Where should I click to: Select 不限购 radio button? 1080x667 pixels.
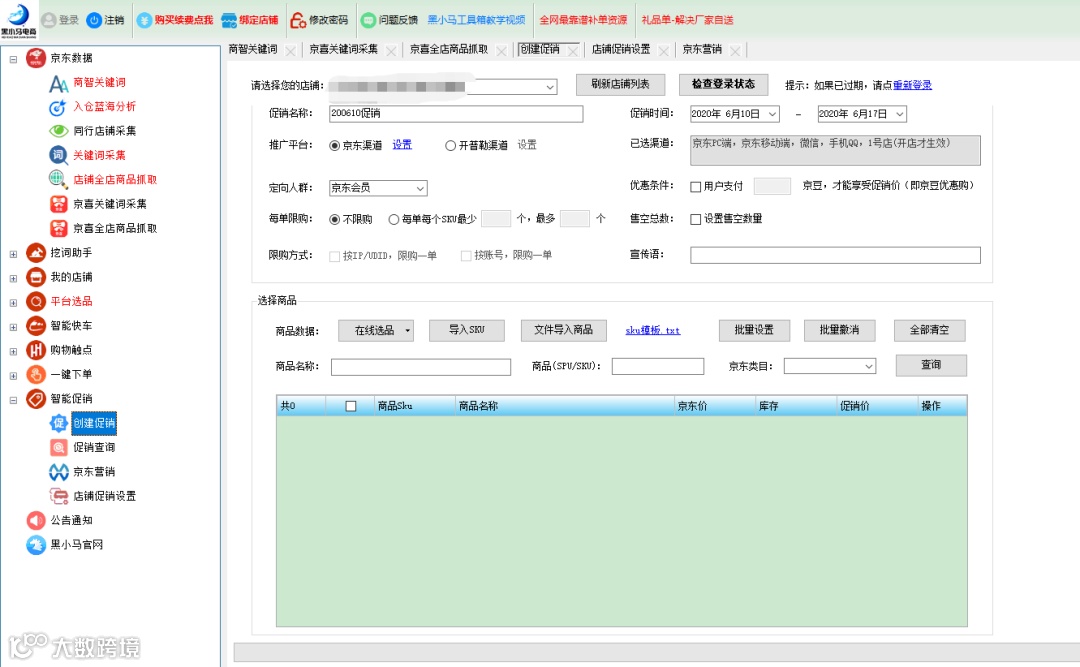(335, 219)
